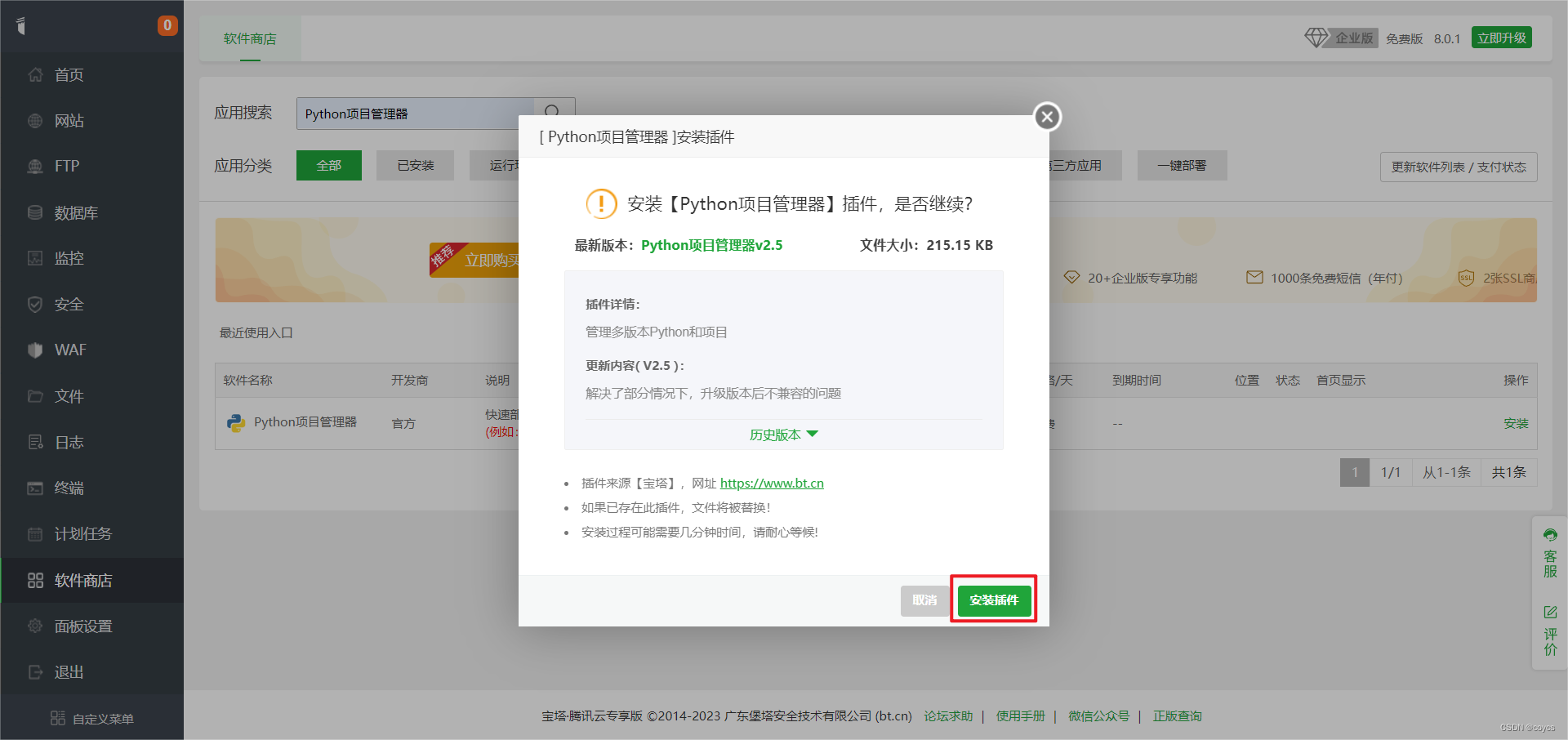Open the 评价 feedback widget
The width and height of the screenshot is (1568, 740).
[x=1550, y=631]
